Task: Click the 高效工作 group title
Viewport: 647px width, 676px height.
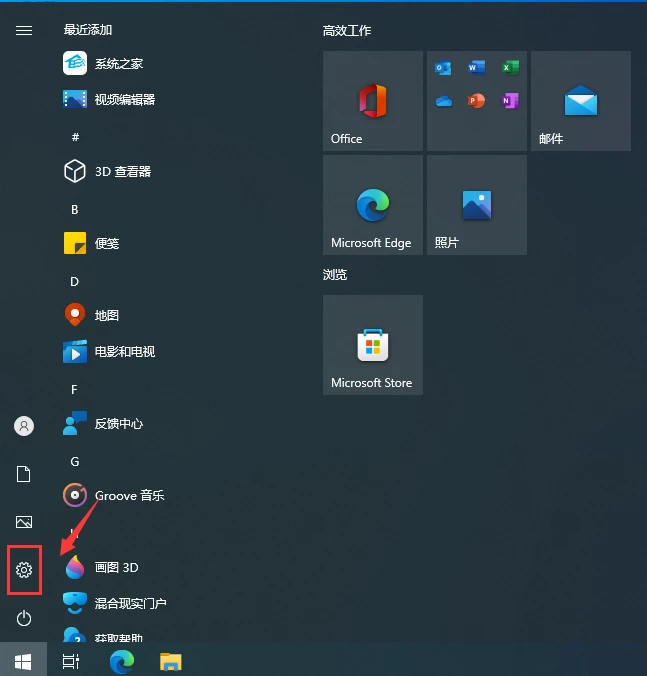Action: (x=347, y=31)
